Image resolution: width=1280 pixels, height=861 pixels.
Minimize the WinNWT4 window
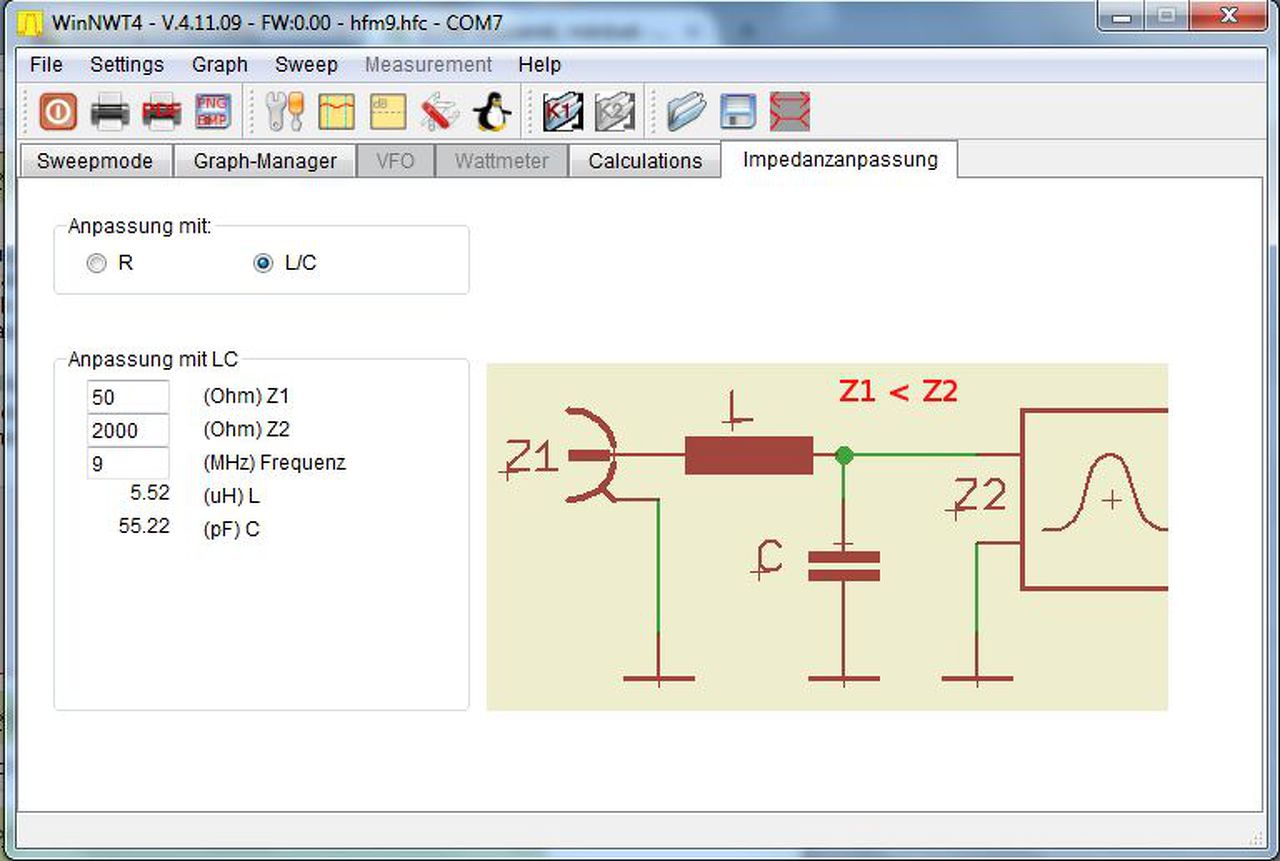coord(1121,17)
